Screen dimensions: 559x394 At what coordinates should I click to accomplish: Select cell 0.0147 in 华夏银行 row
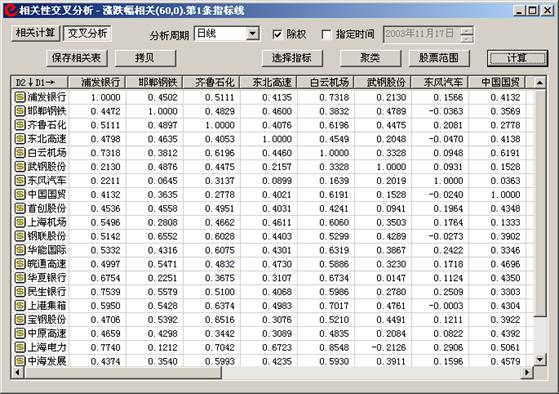[383, 278]
